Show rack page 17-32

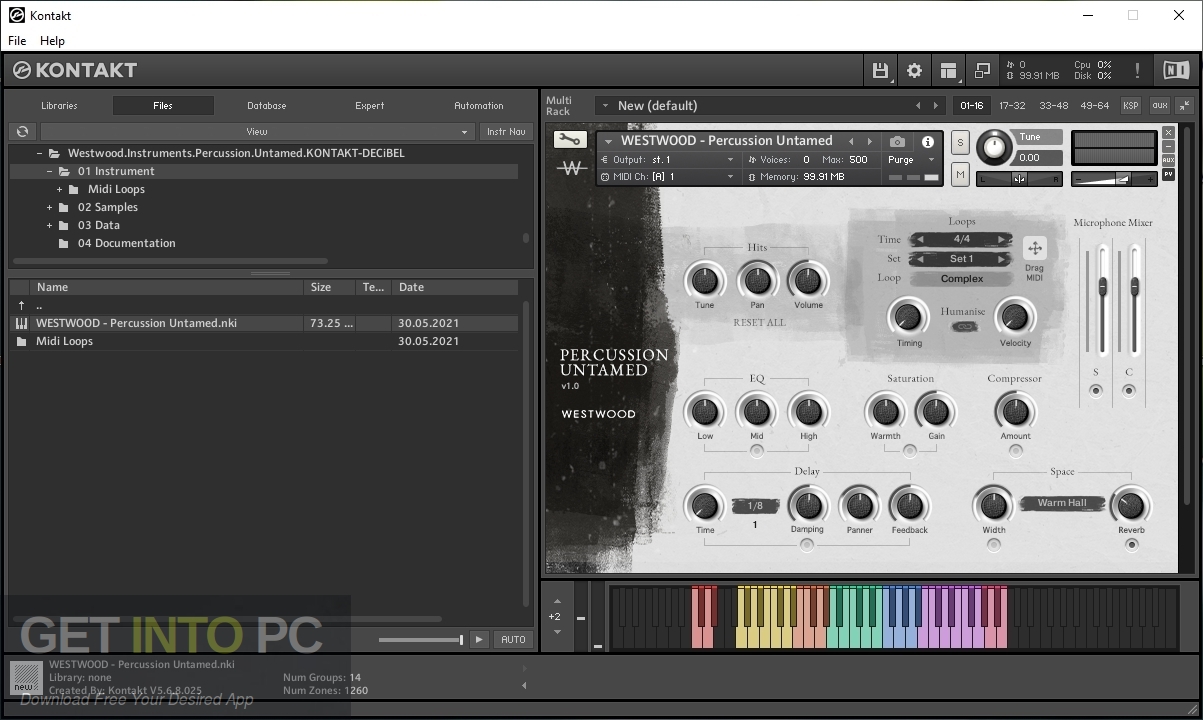coord(1012,105)
